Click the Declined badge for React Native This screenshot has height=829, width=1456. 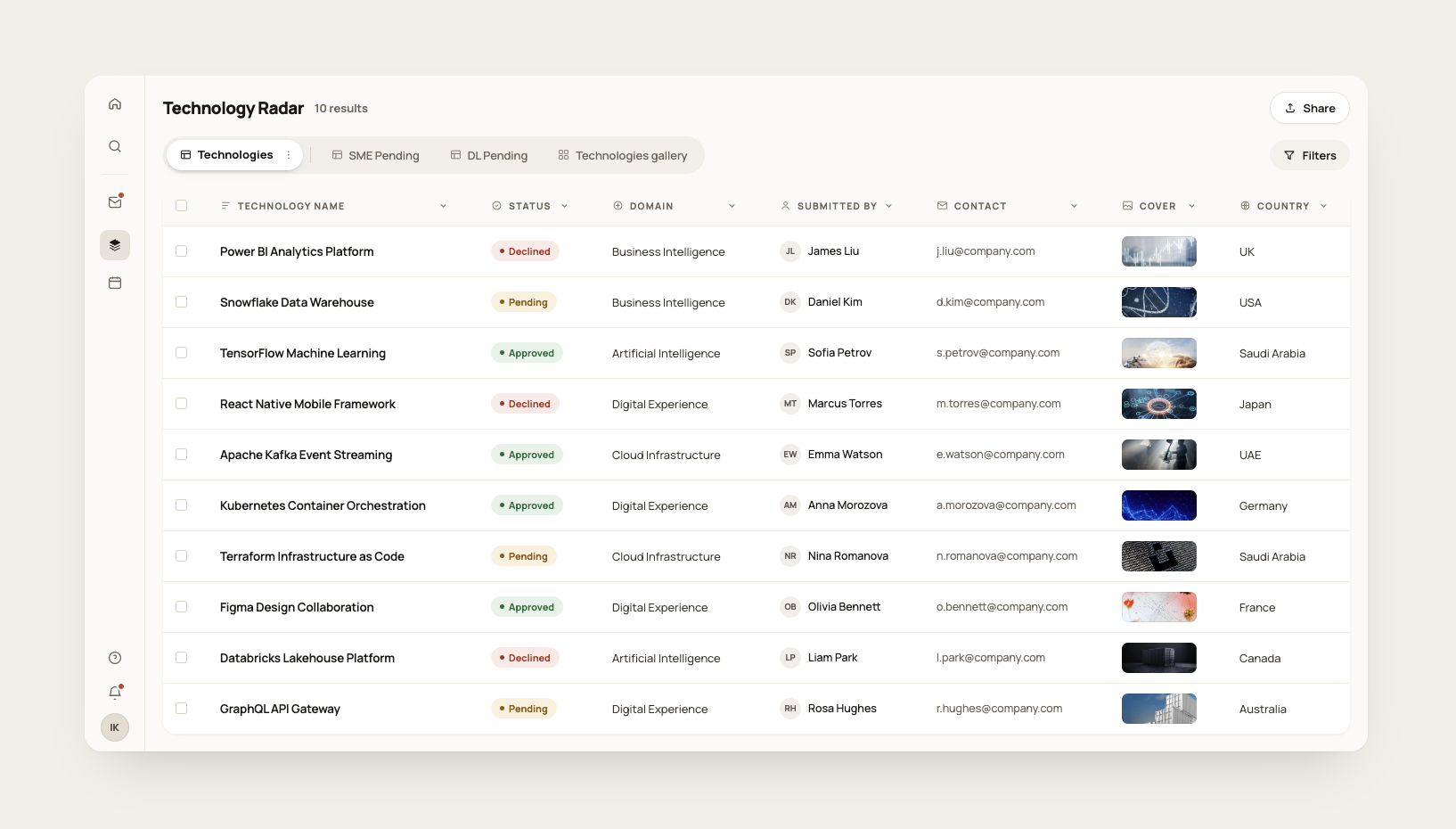tap(525, 404)
